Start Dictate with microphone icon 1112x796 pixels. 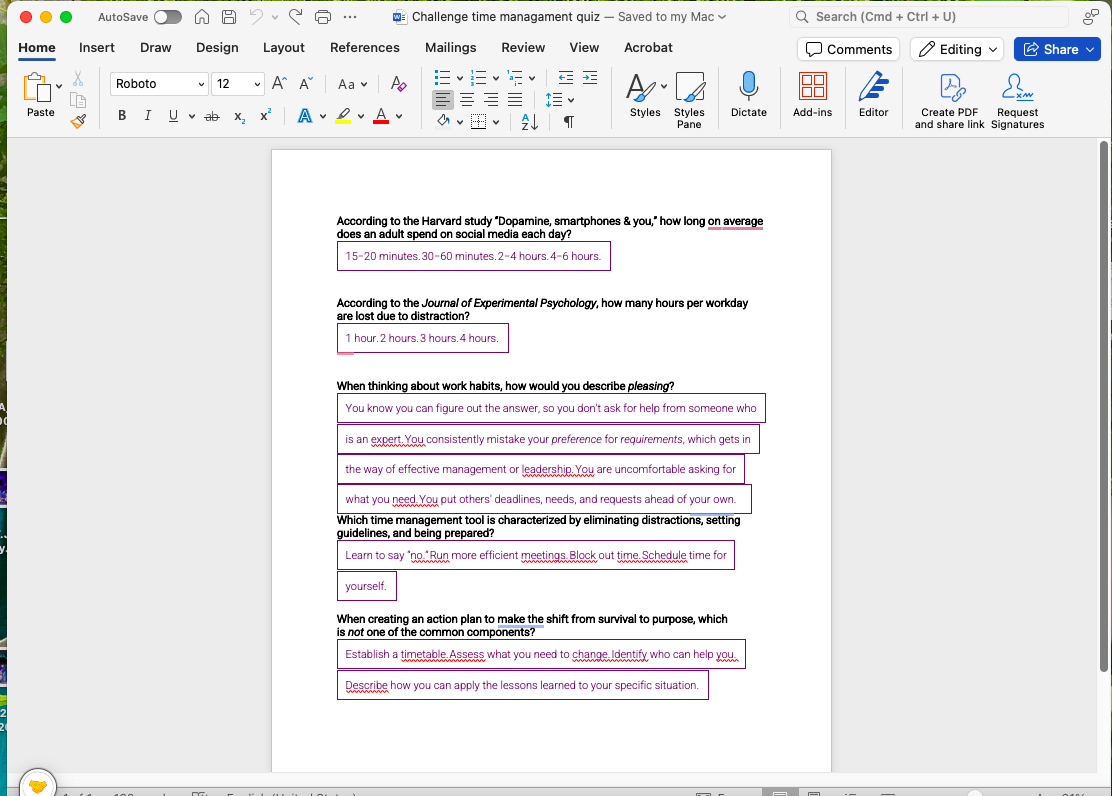point(748,94)
